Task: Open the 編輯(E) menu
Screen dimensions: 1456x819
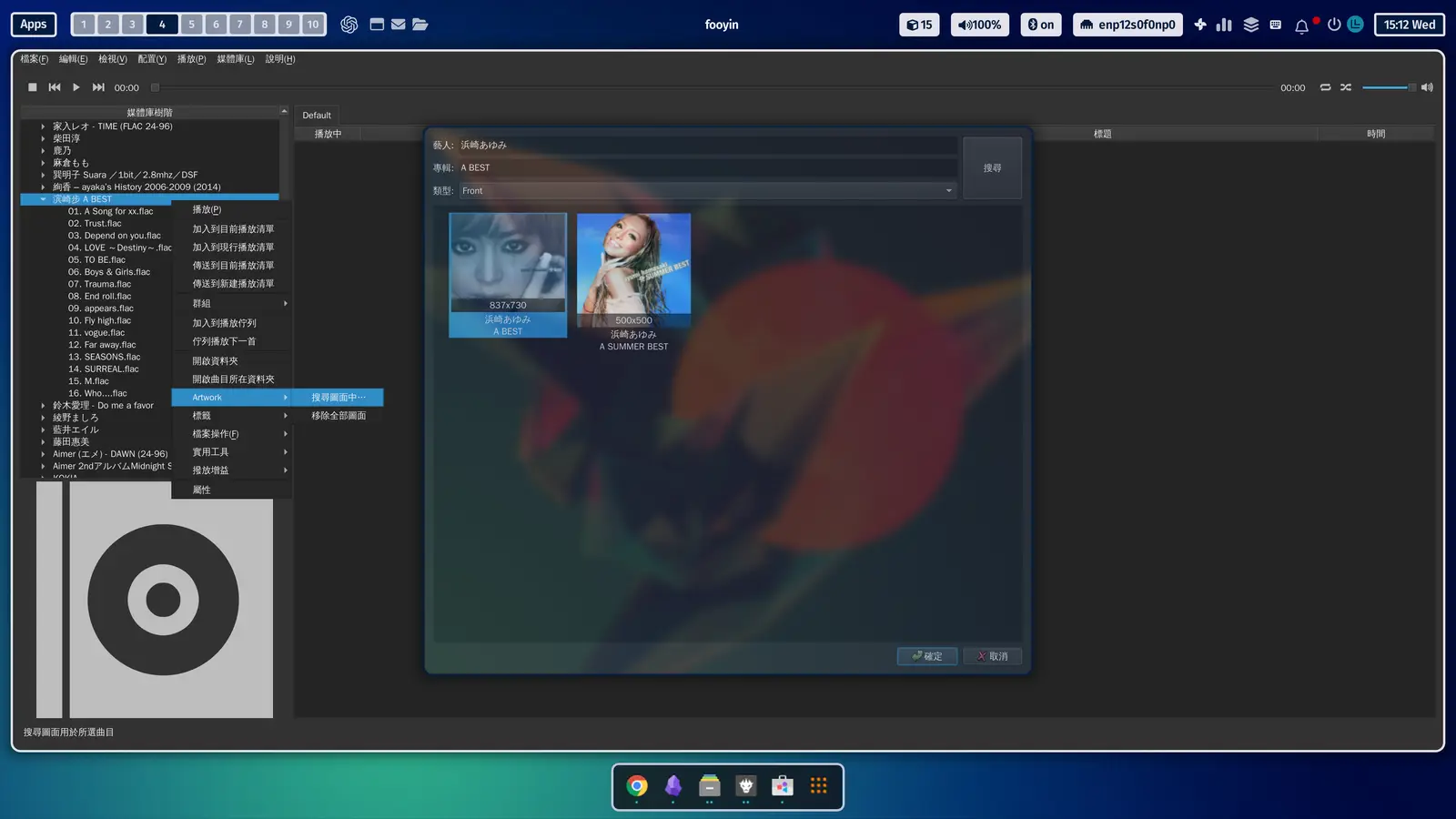Action: tap(74, 59)
